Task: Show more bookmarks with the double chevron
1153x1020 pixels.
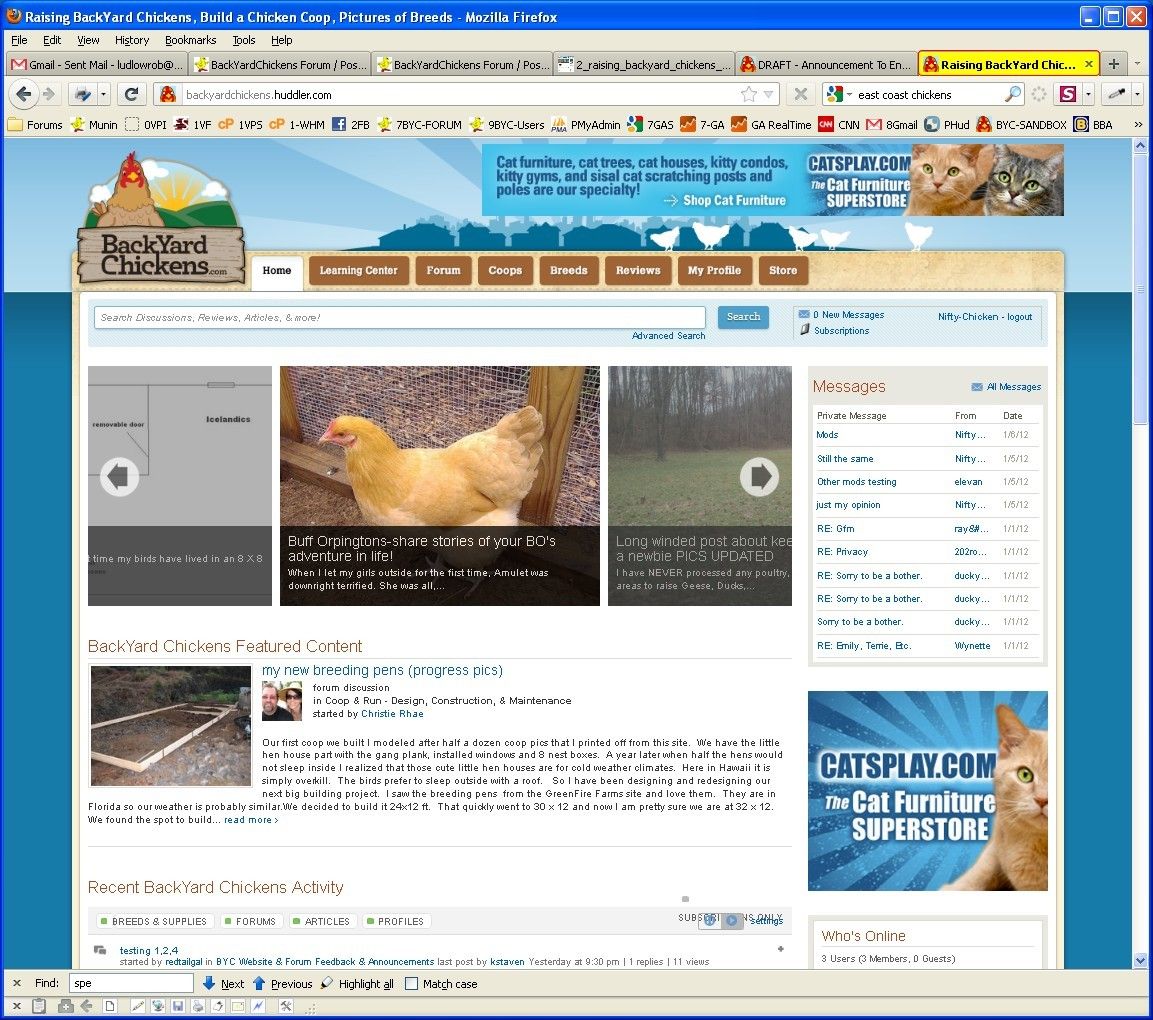Action: 1138,125
